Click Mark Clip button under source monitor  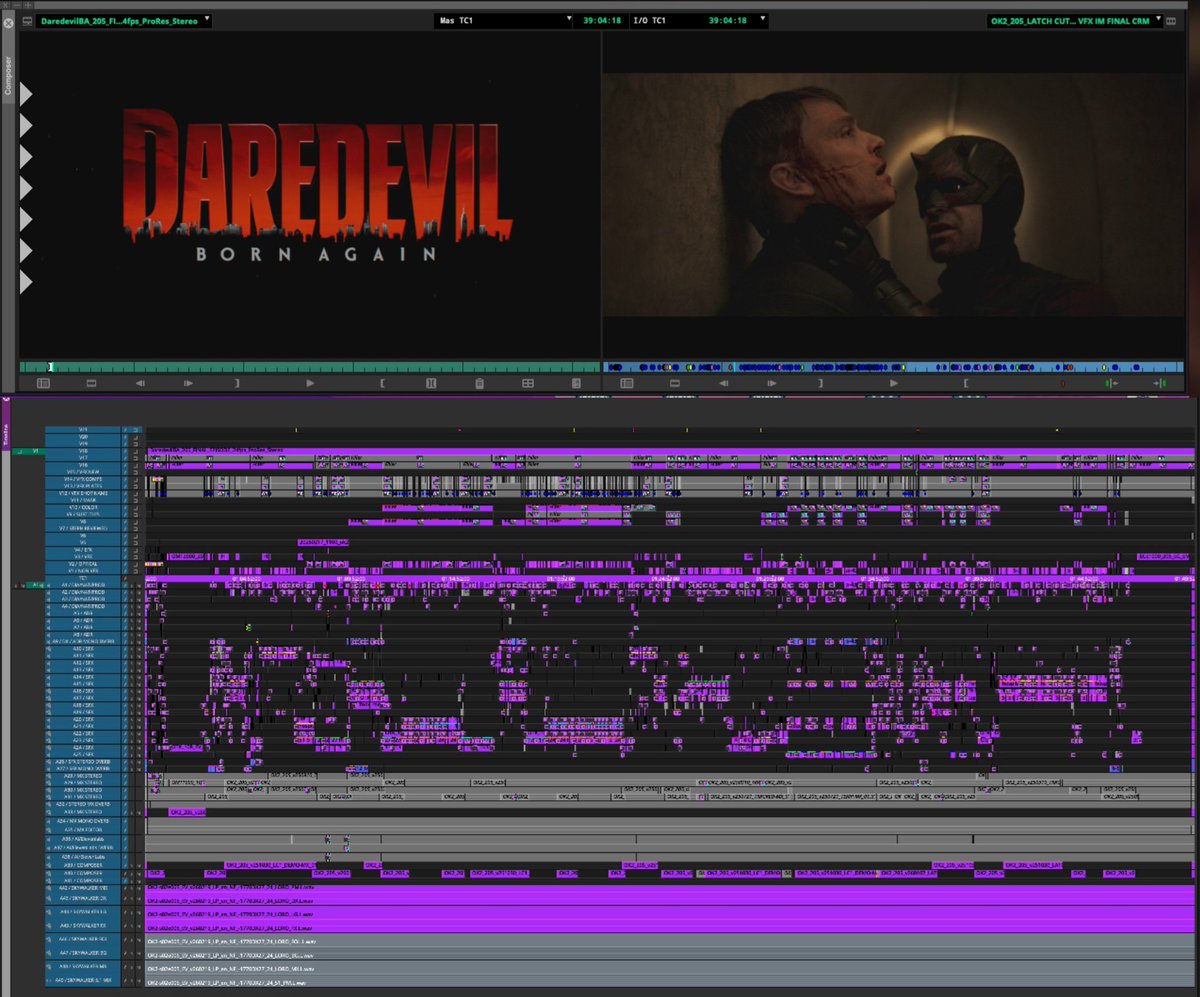[x=431, y=383]
